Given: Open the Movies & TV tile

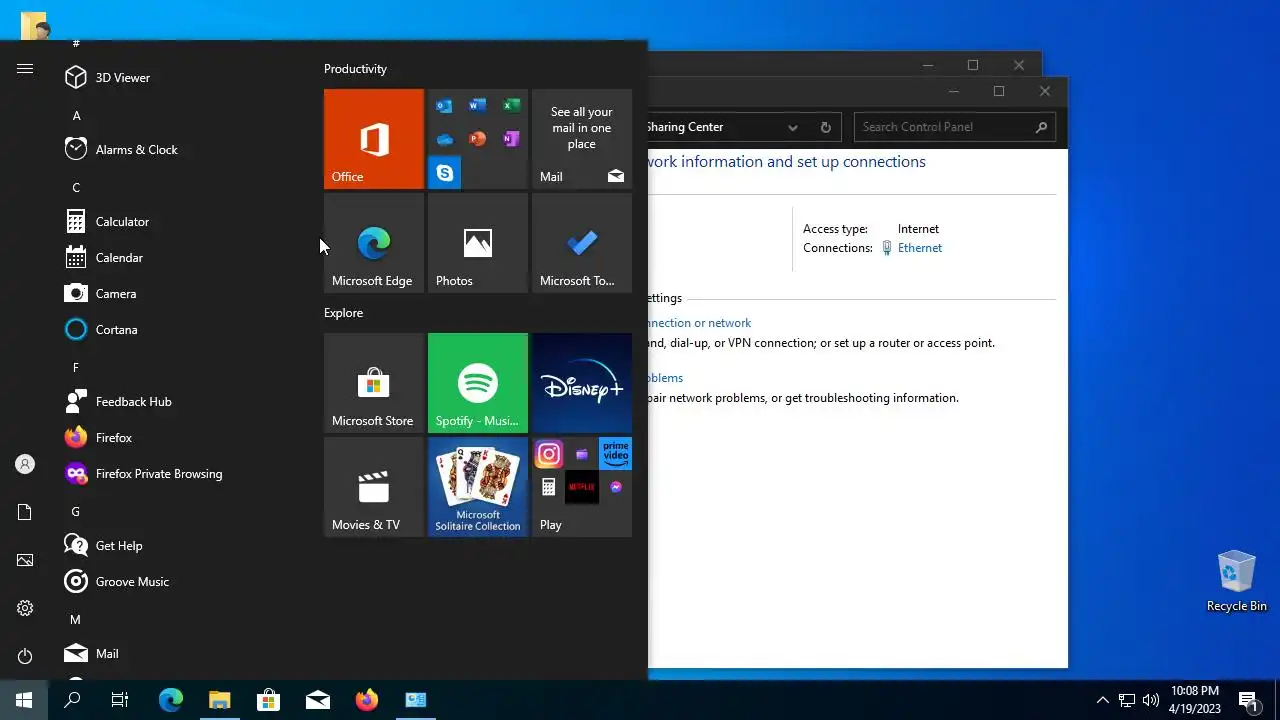Looking at the screenshot, I should point(374,487).
